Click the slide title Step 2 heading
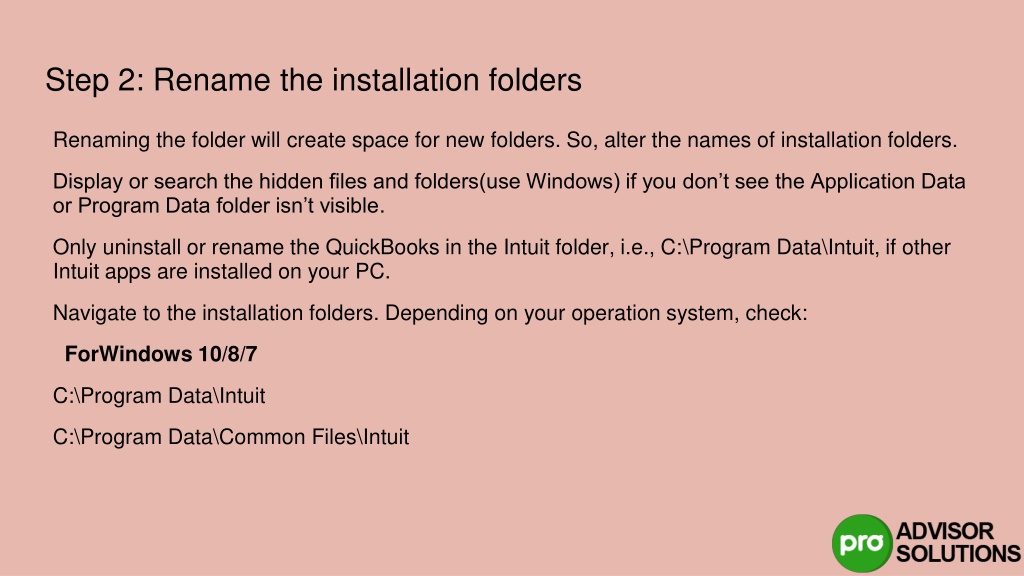Screen dimensions: 1024x576 [313, 81]
